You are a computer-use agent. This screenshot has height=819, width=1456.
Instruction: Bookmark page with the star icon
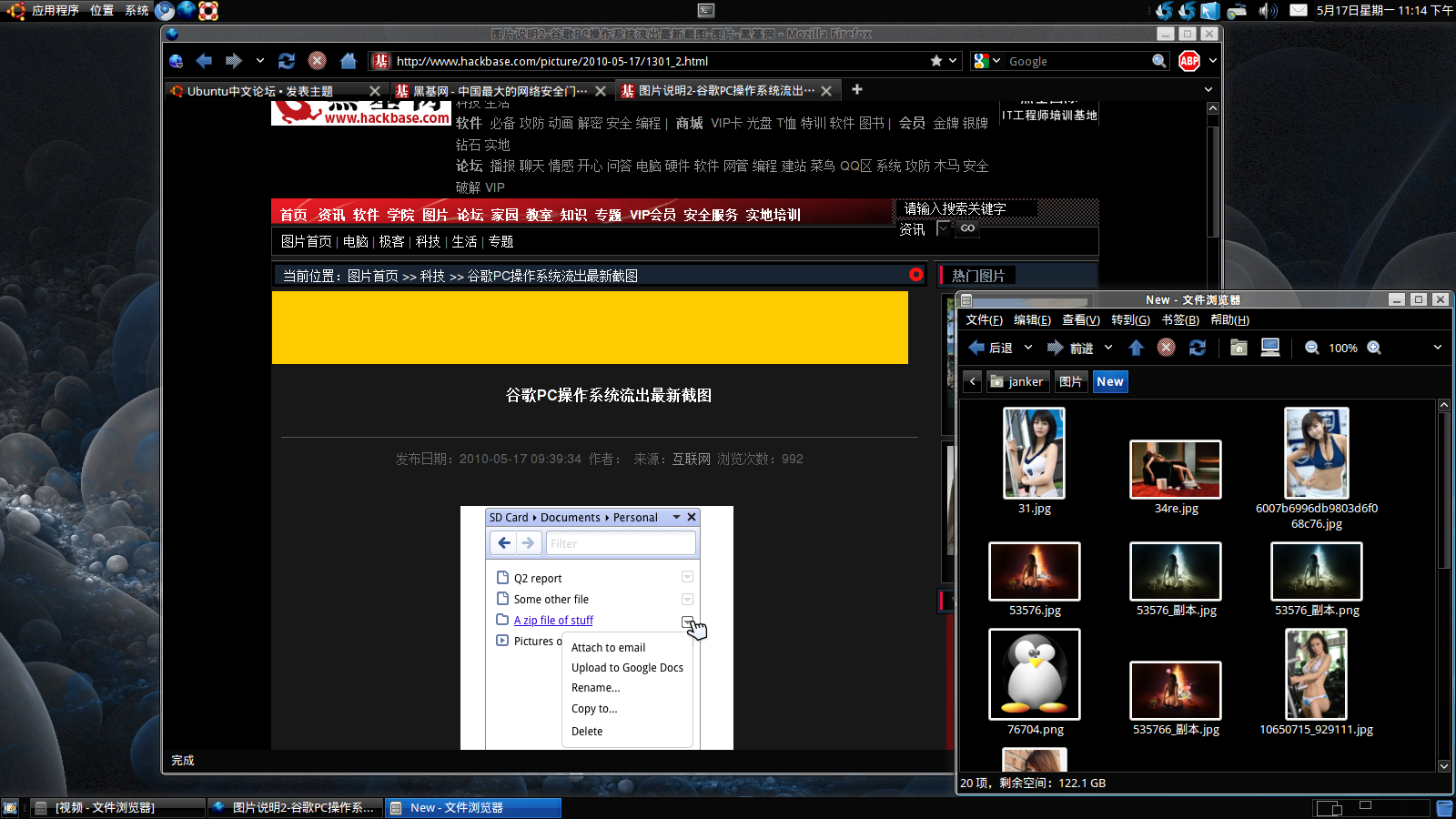point(936,61)
